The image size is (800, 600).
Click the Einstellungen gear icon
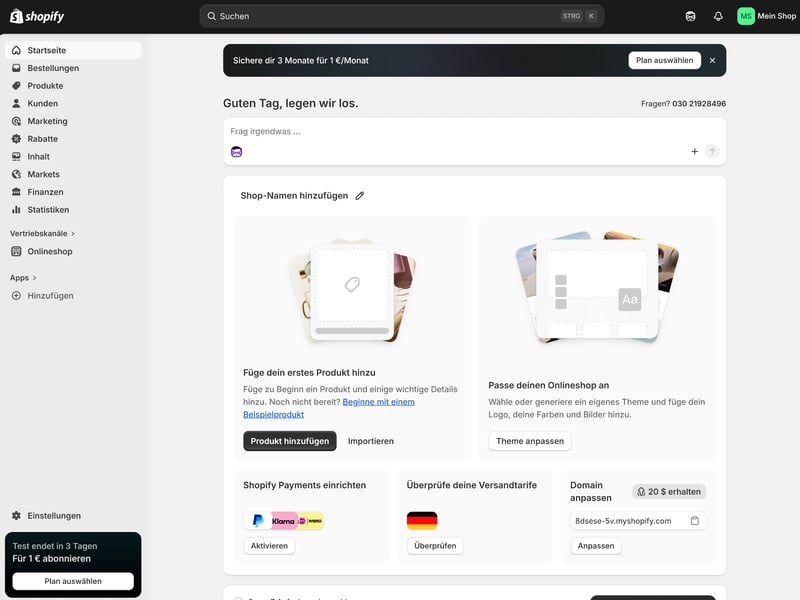[16, 515]
